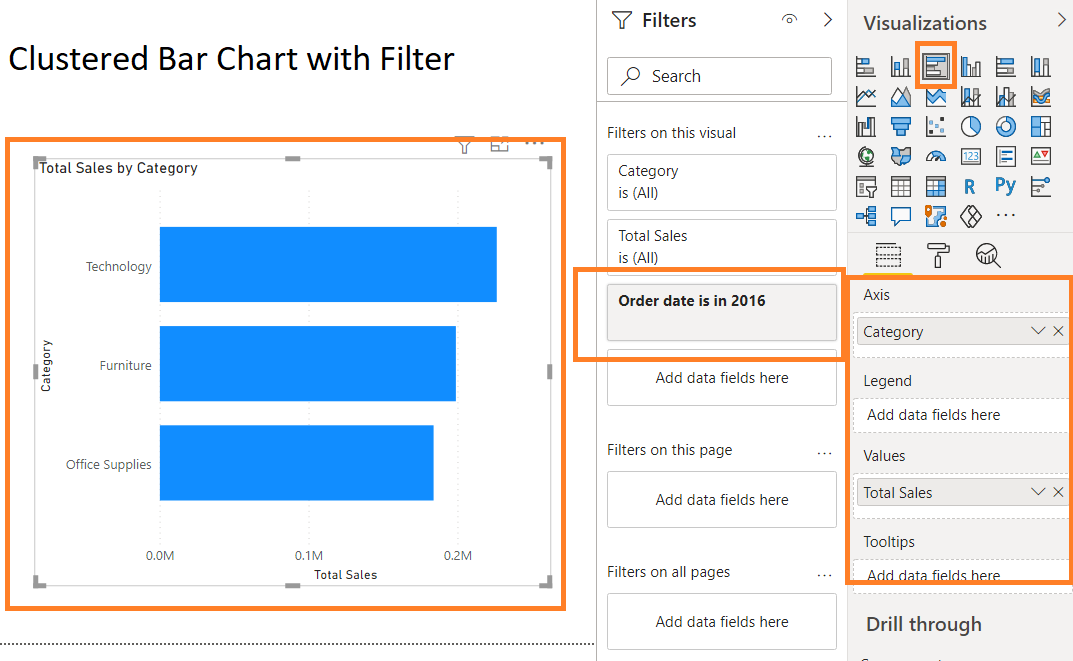1073x661 pixels.
Task: Remove Category from Axis with the X
Action: [x=1058, y=331]
